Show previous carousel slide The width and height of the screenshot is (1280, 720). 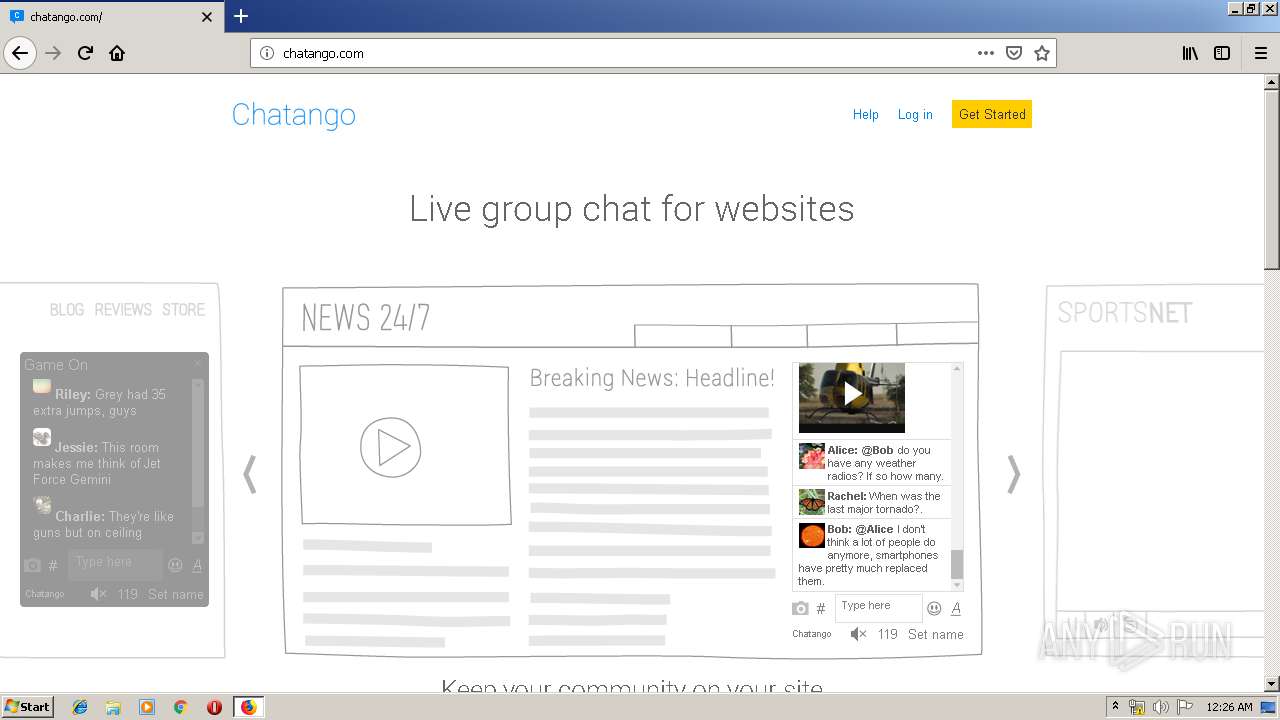point(250,474)
